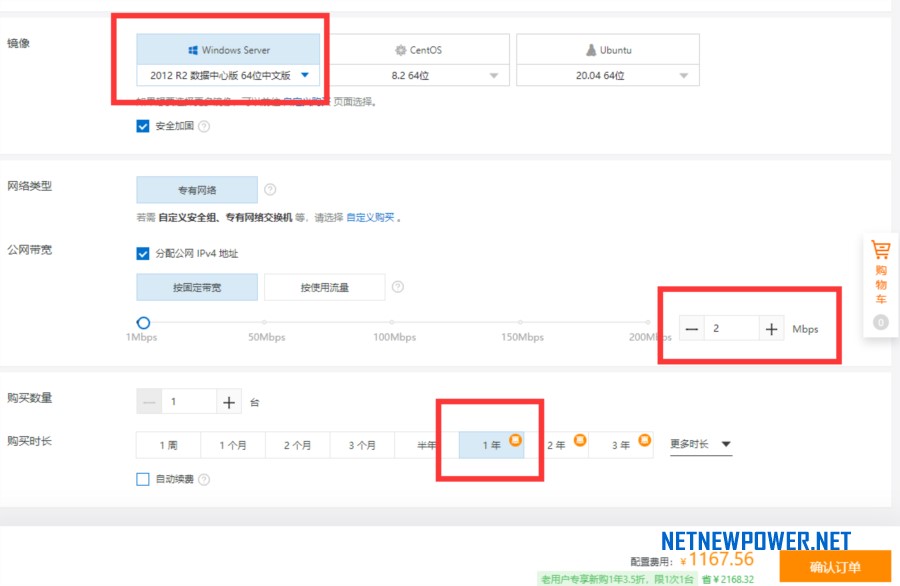Open help icon next to 专有网络
This screenshot has height=586, width=900.
[x=270, y=189]
